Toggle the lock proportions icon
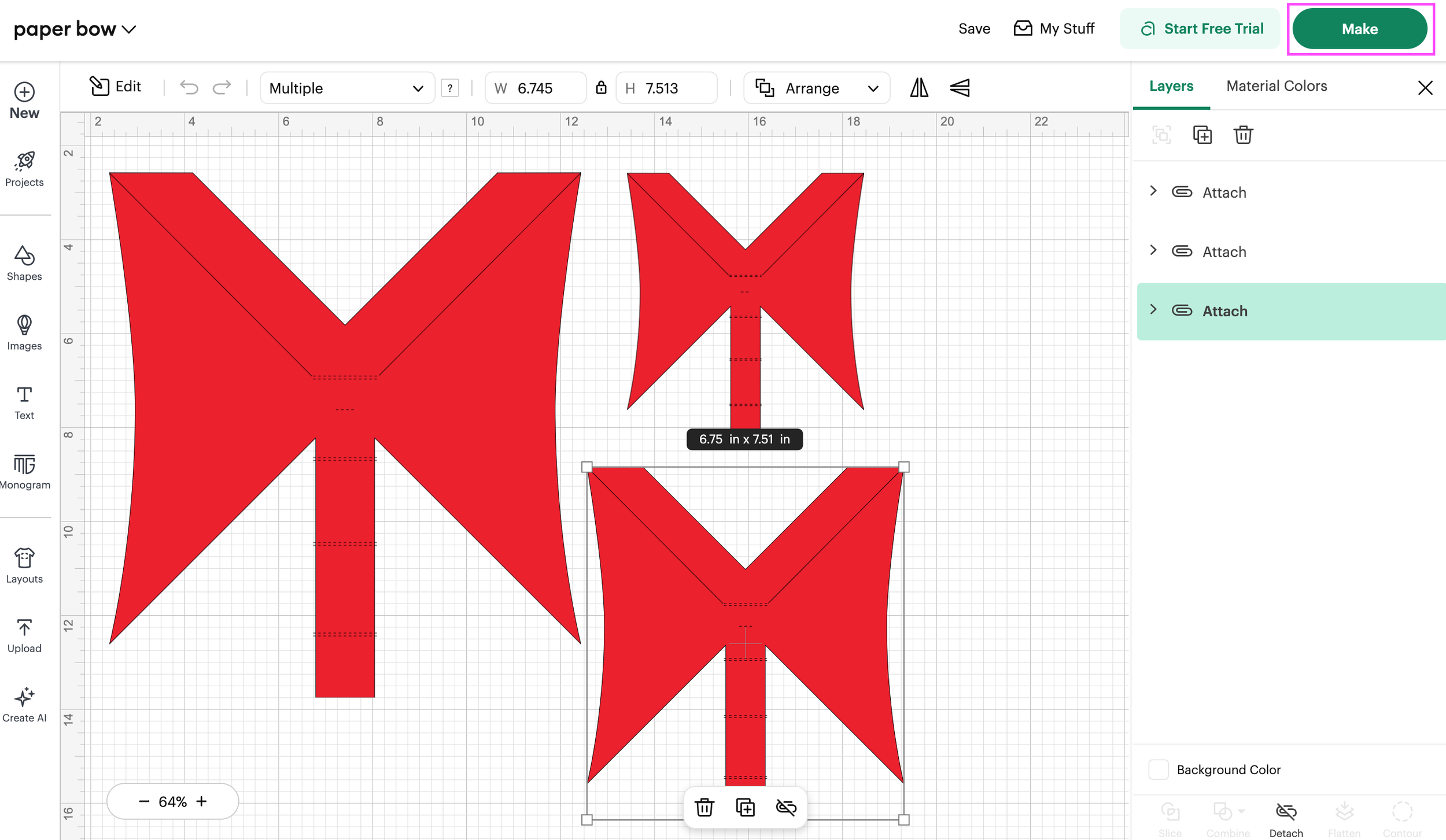This screenshot has width=1446, height=840. click(601, 88)
